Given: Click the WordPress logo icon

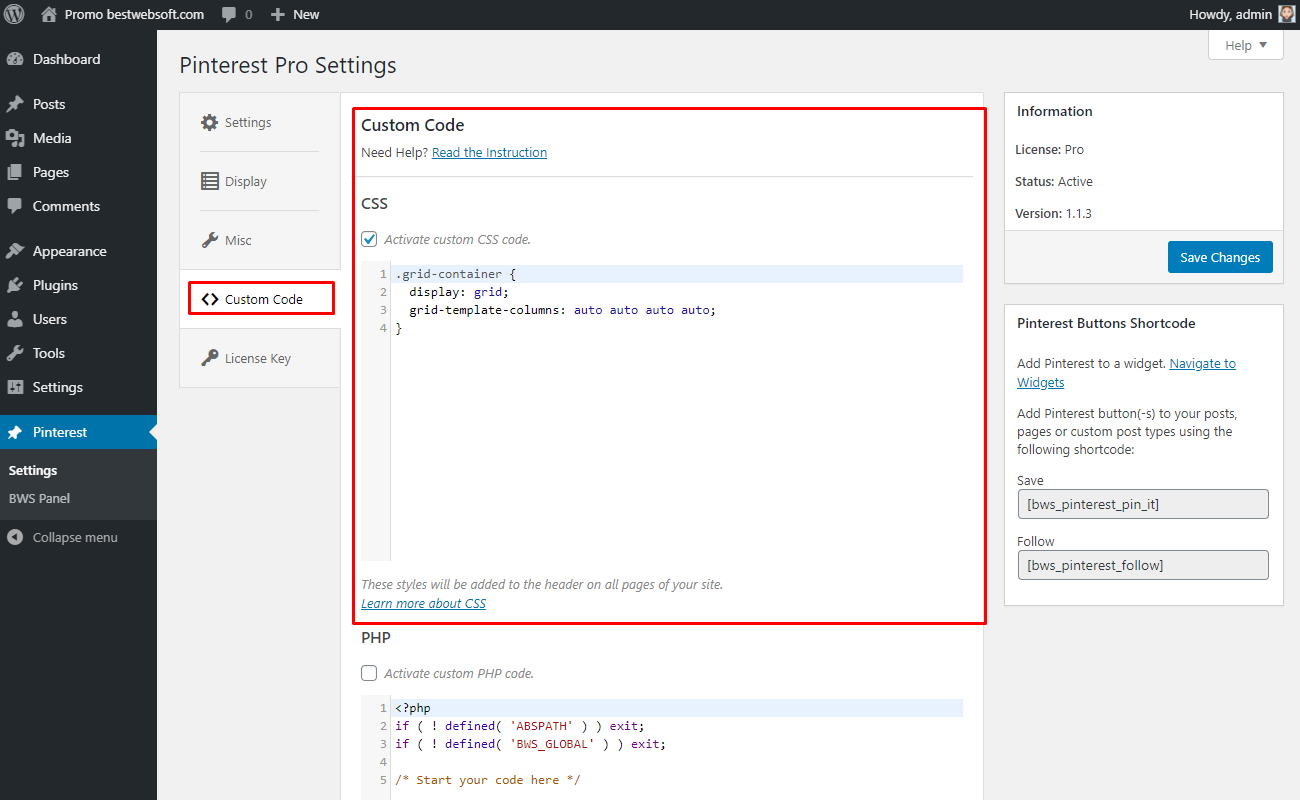Looking at the screenshot, I should pyautogui.click(x=15, y=15).
